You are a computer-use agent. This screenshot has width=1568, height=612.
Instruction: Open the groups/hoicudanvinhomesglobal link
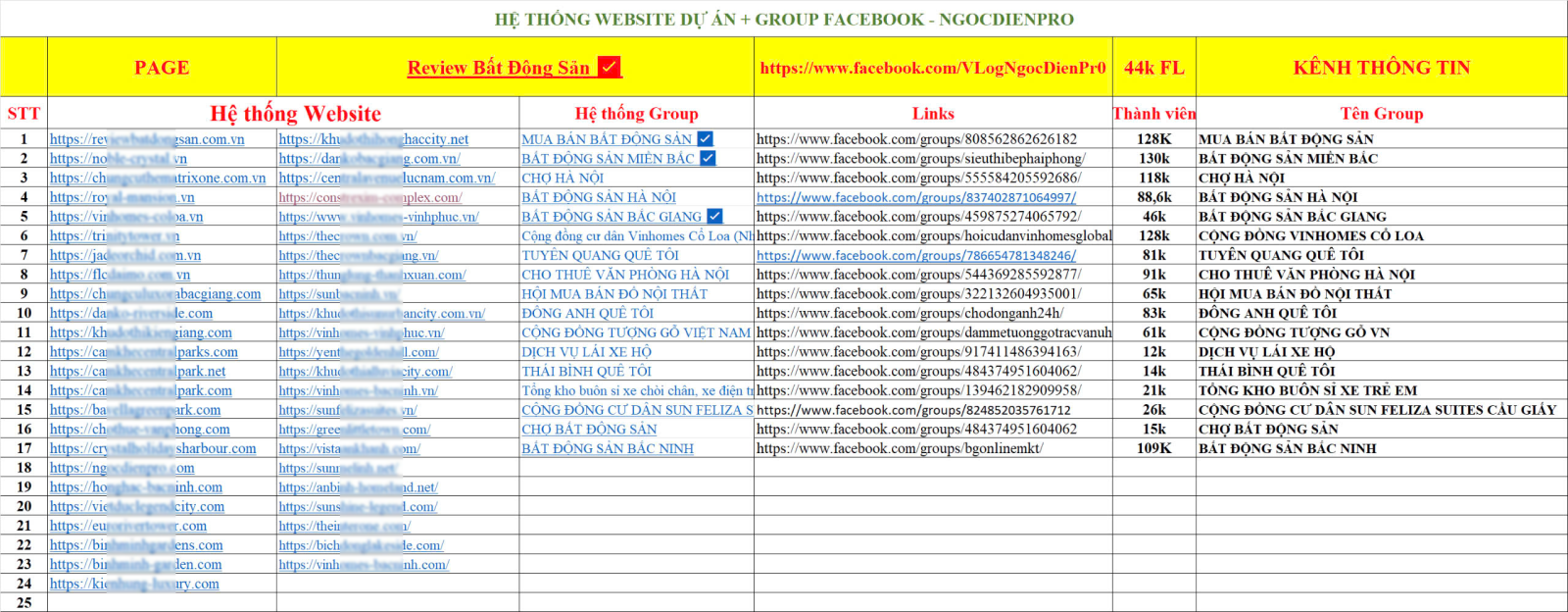pos(934,235)
